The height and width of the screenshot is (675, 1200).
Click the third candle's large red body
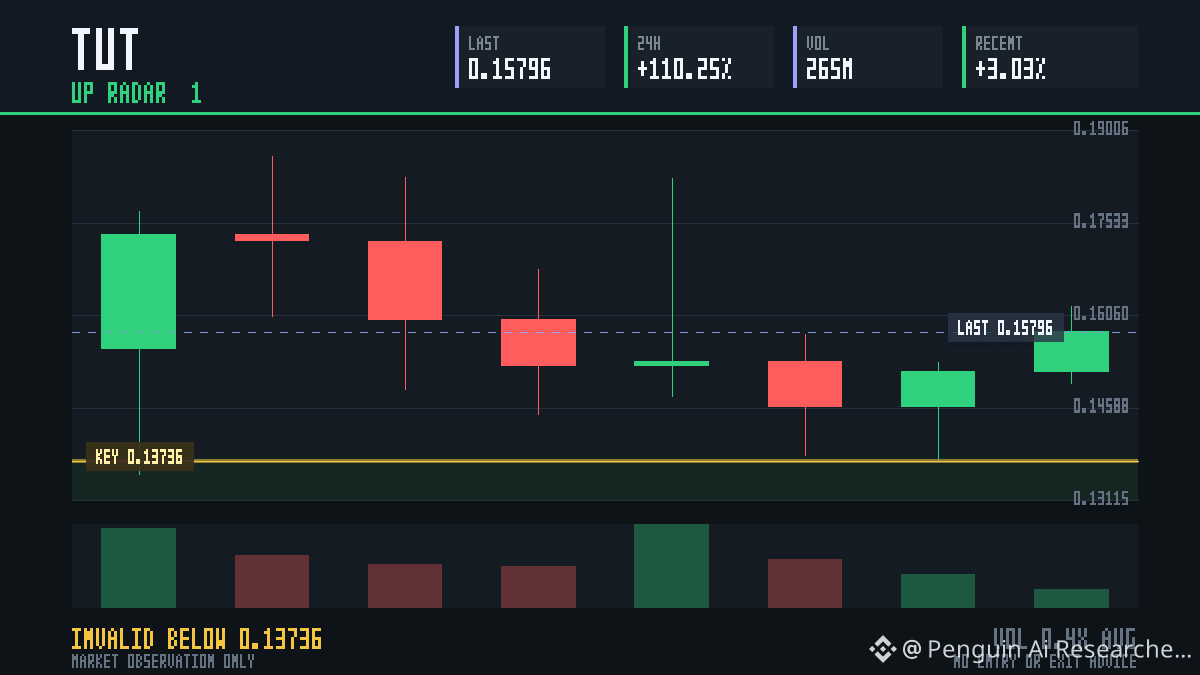(405, 280)
